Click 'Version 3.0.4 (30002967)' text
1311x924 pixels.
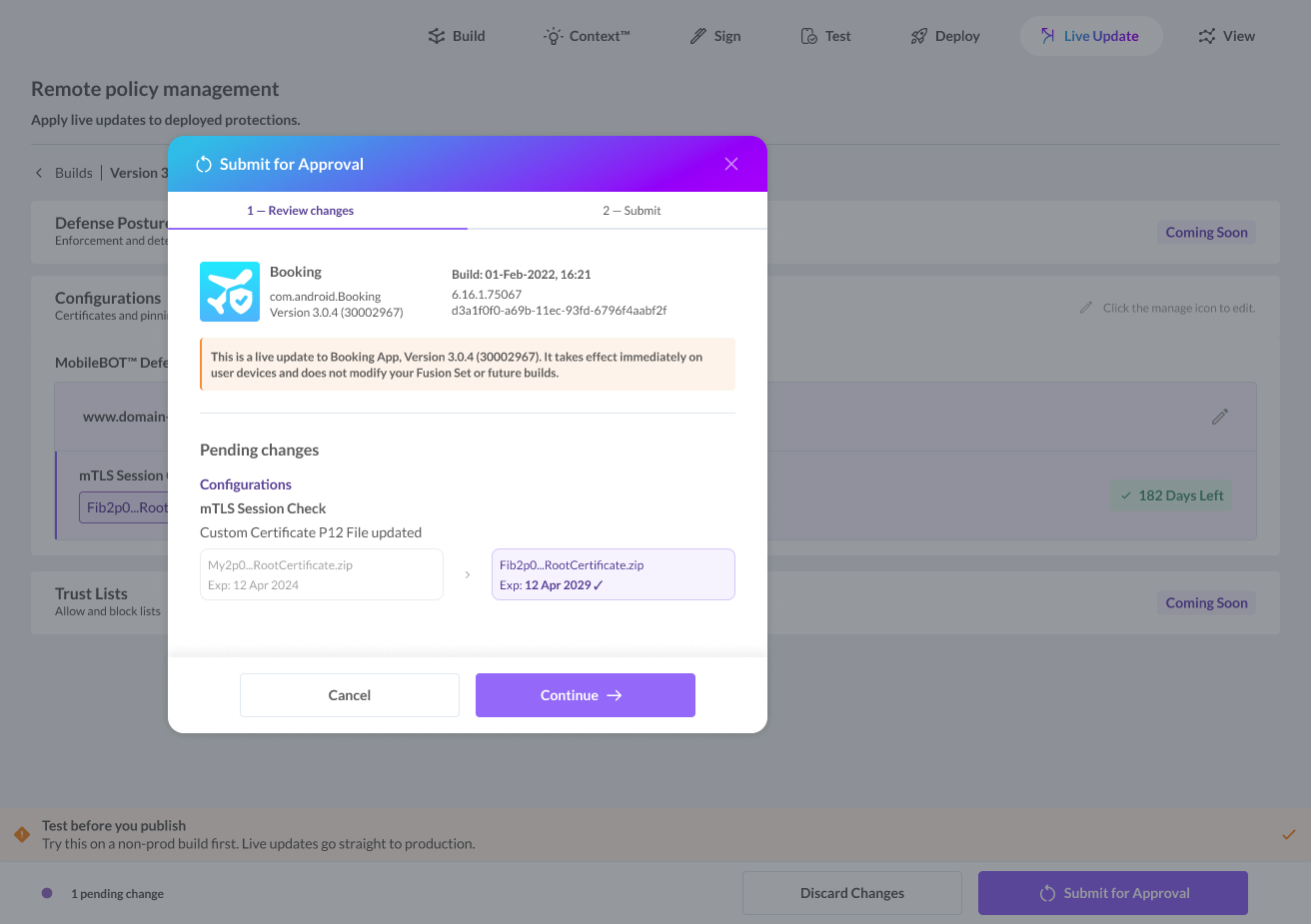coord(337,313)
